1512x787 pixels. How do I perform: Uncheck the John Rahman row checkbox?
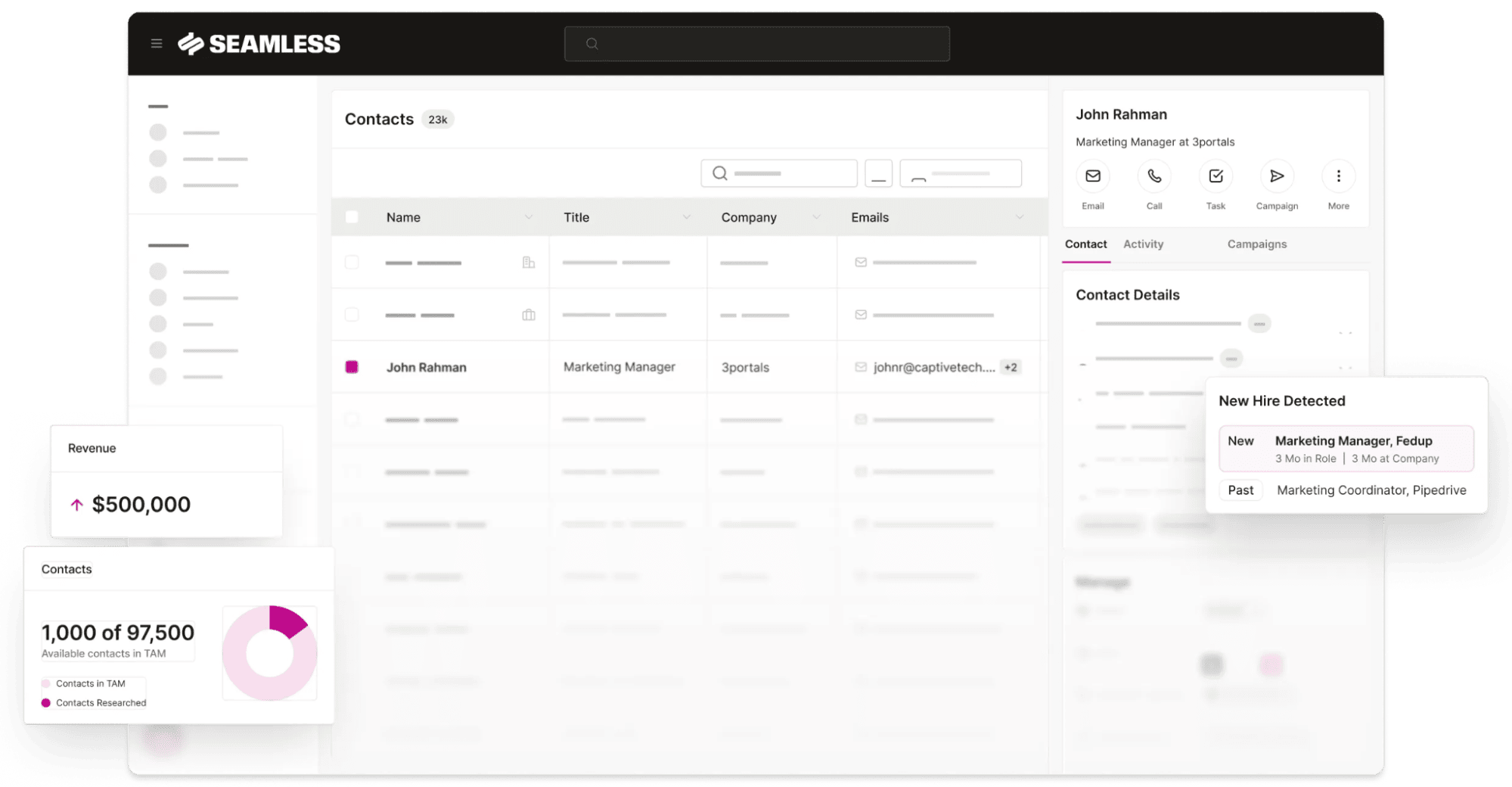352,367
